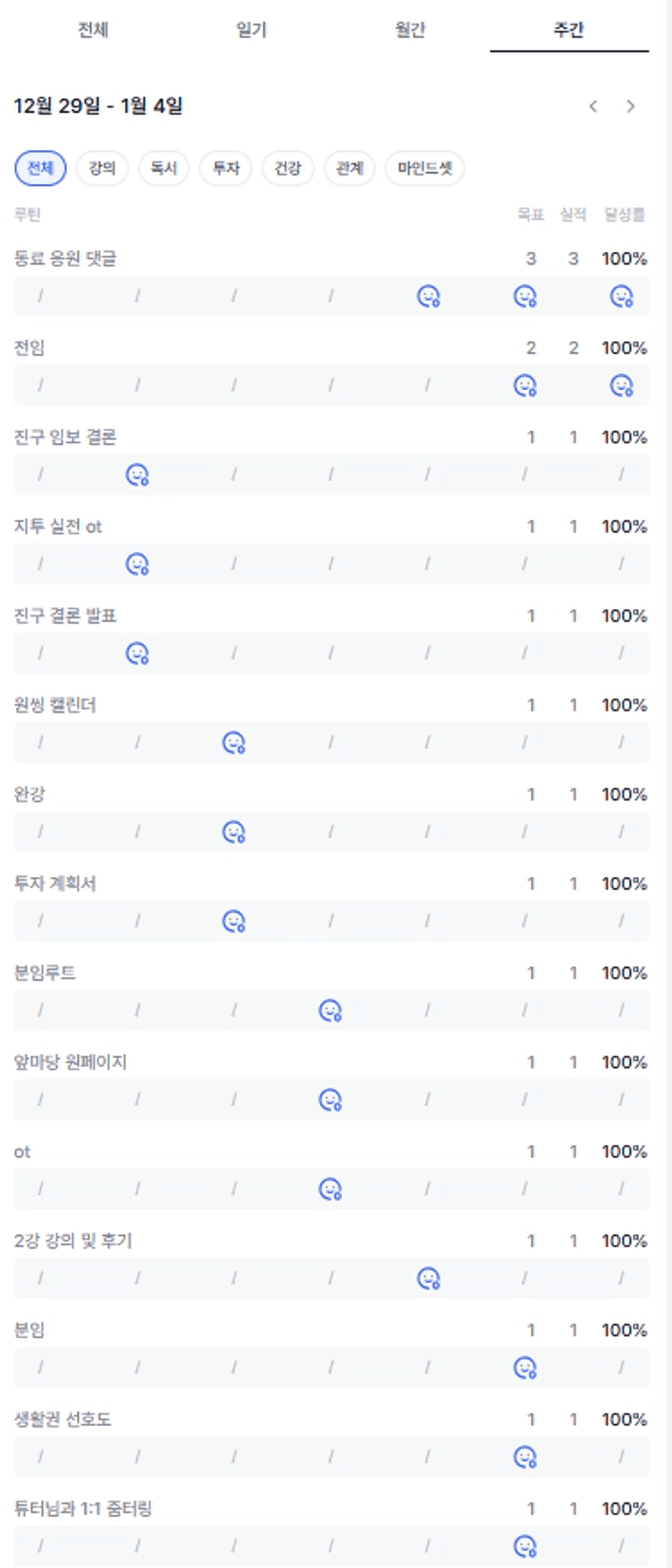
Task: Toggle the first day slot in 전임 row
Action: (41, 386)
